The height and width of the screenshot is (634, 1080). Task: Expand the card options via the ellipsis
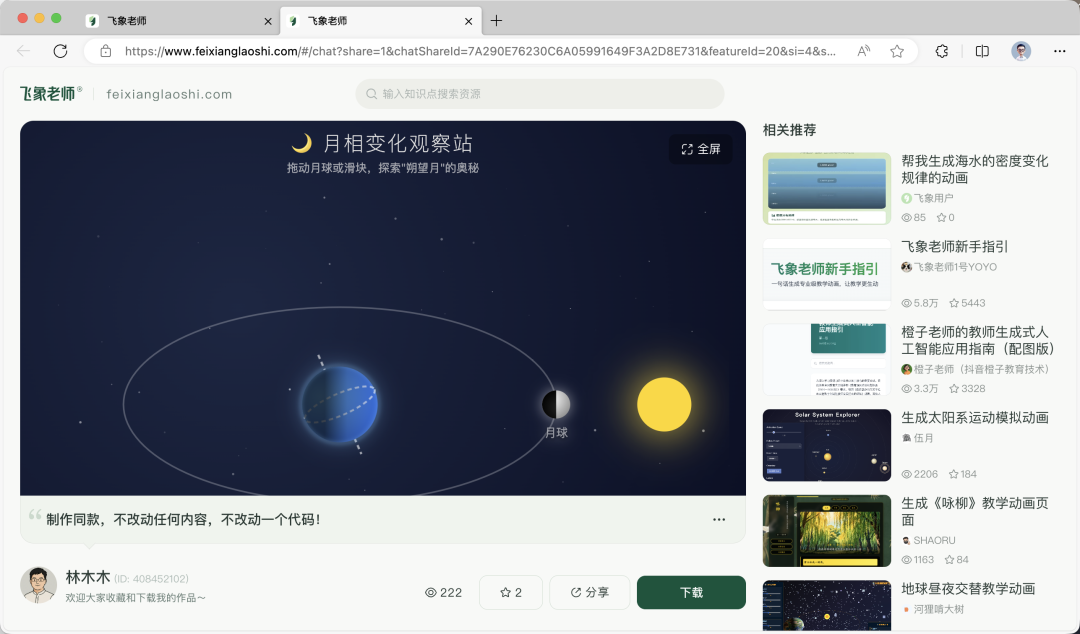[x=719, y=519]
